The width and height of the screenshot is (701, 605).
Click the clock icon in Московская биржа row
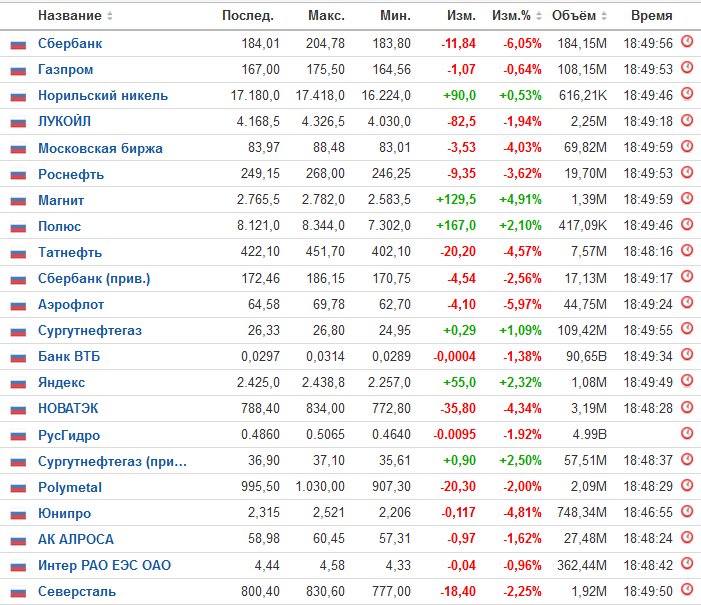point(687,146)
